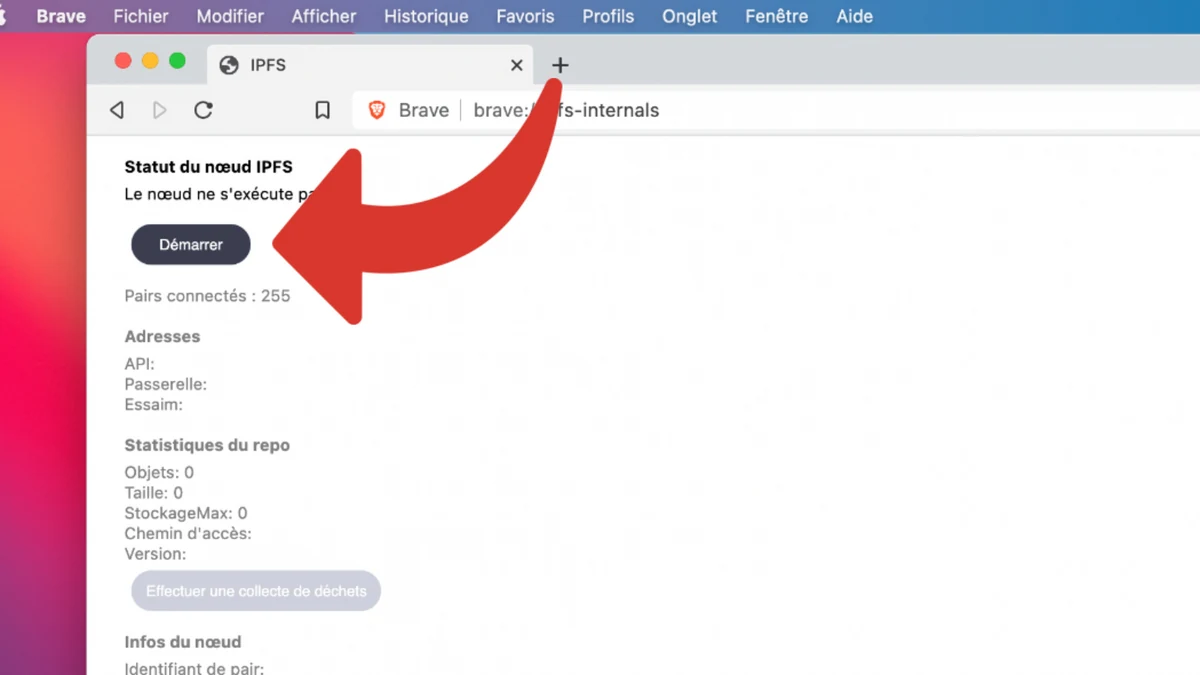Select the IPFS tab
The height and width of the screenshot is (675, 1200).
click(370, 65)
